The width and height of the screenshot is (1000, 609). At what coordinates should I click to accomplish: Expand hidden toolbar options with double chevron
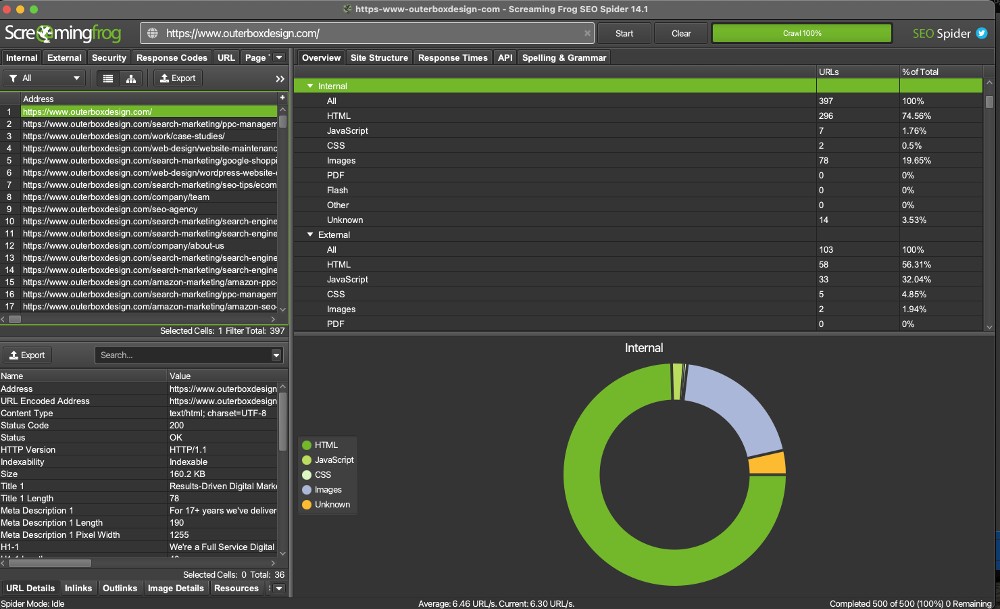coord(279,78)
